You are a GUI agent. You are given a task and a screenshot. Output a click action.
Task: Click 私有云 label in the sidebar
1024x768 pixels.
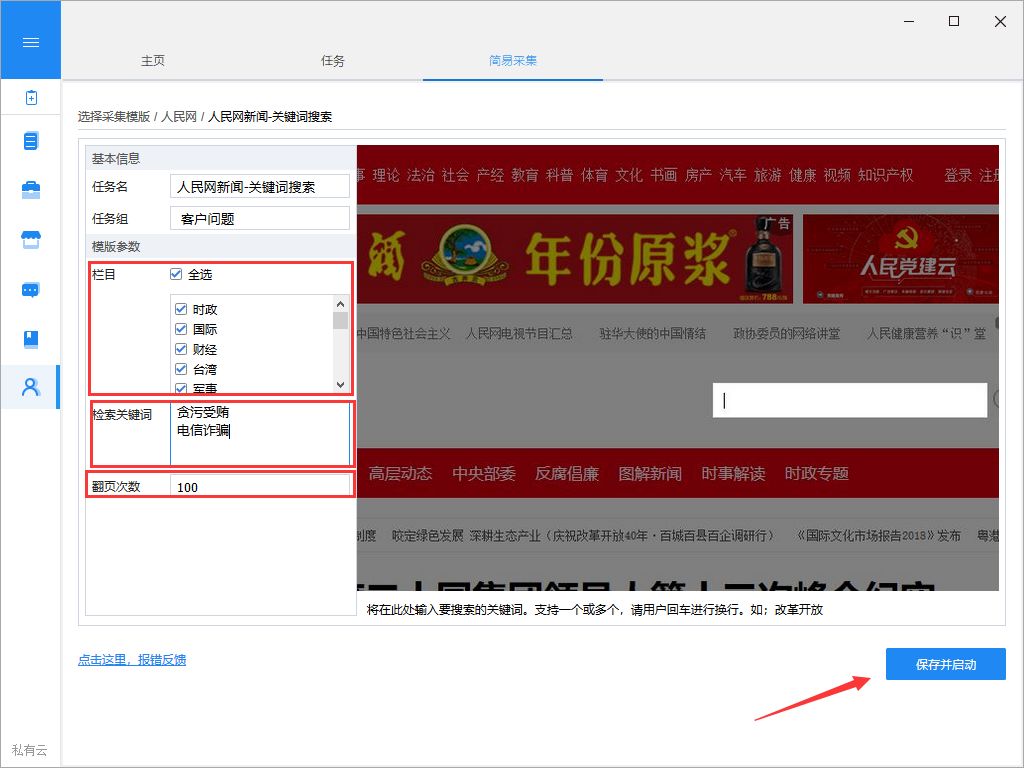(29, 750)
